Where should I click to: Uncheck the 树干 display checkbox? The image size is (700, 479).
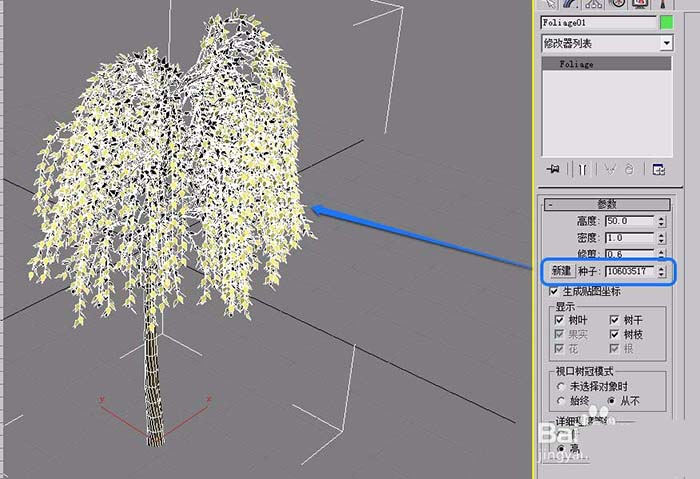[x=614, y=320]
